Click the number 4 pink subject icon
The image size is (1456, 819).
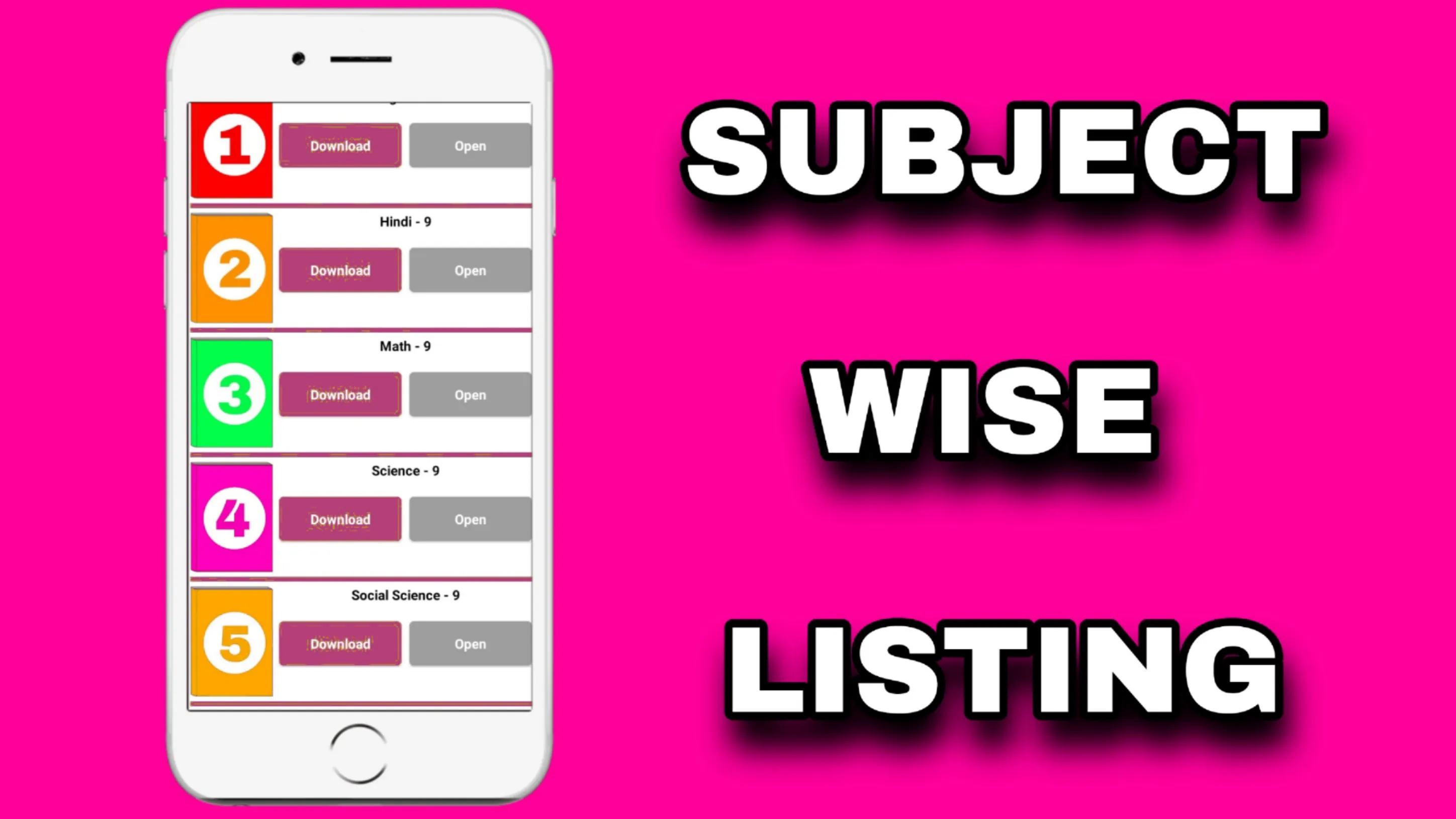232,518
